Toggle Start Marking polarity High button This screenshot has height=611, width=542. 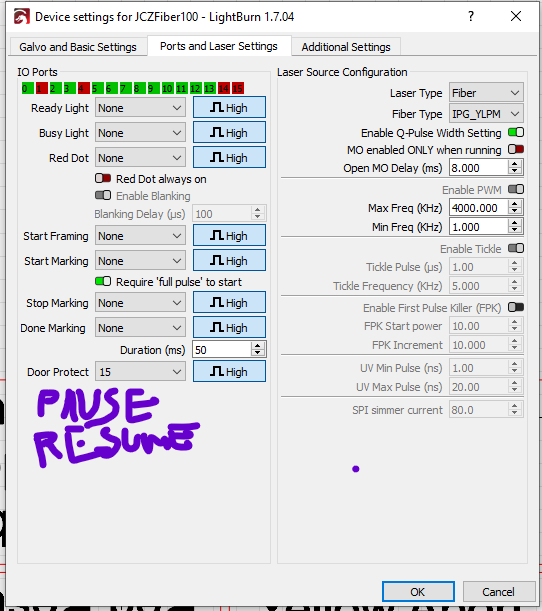coord(230,260)
